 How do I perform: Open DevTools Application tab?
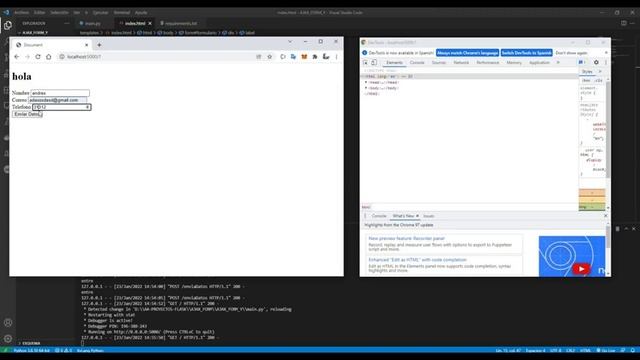point(539,62)
